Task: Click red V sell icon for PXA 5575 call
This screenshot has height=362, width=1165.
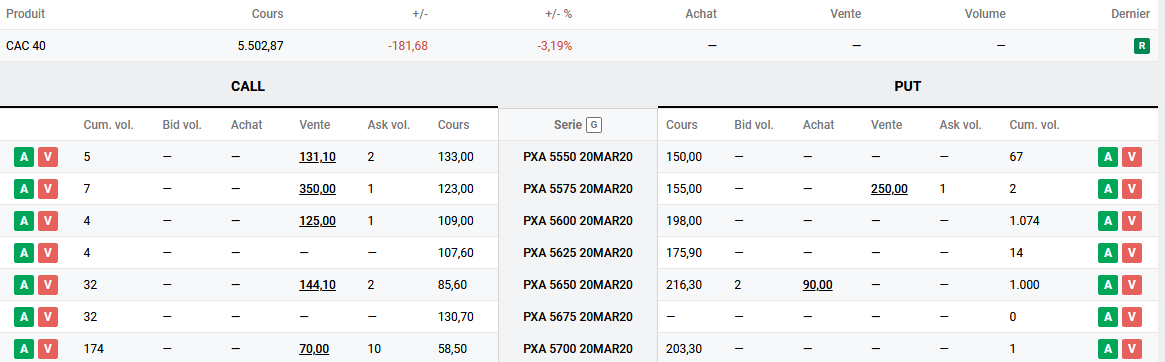Action: (48, 189)
